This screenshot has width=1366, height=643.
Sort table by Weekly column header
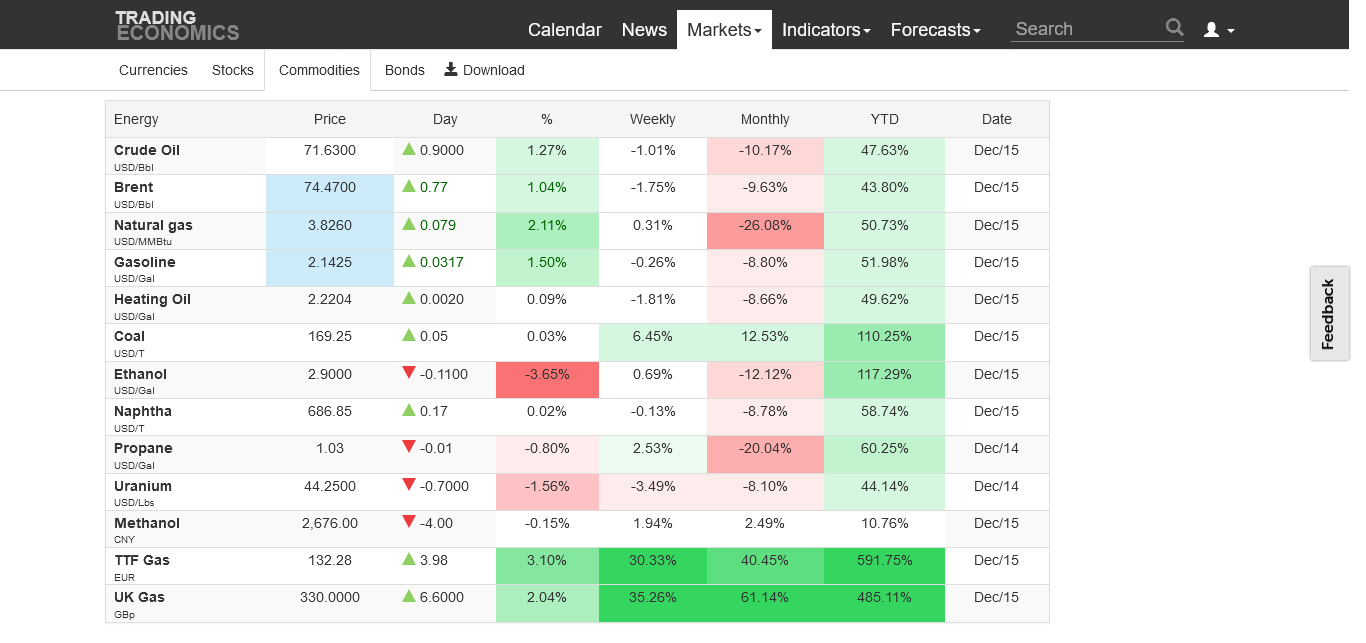[652, 119]
